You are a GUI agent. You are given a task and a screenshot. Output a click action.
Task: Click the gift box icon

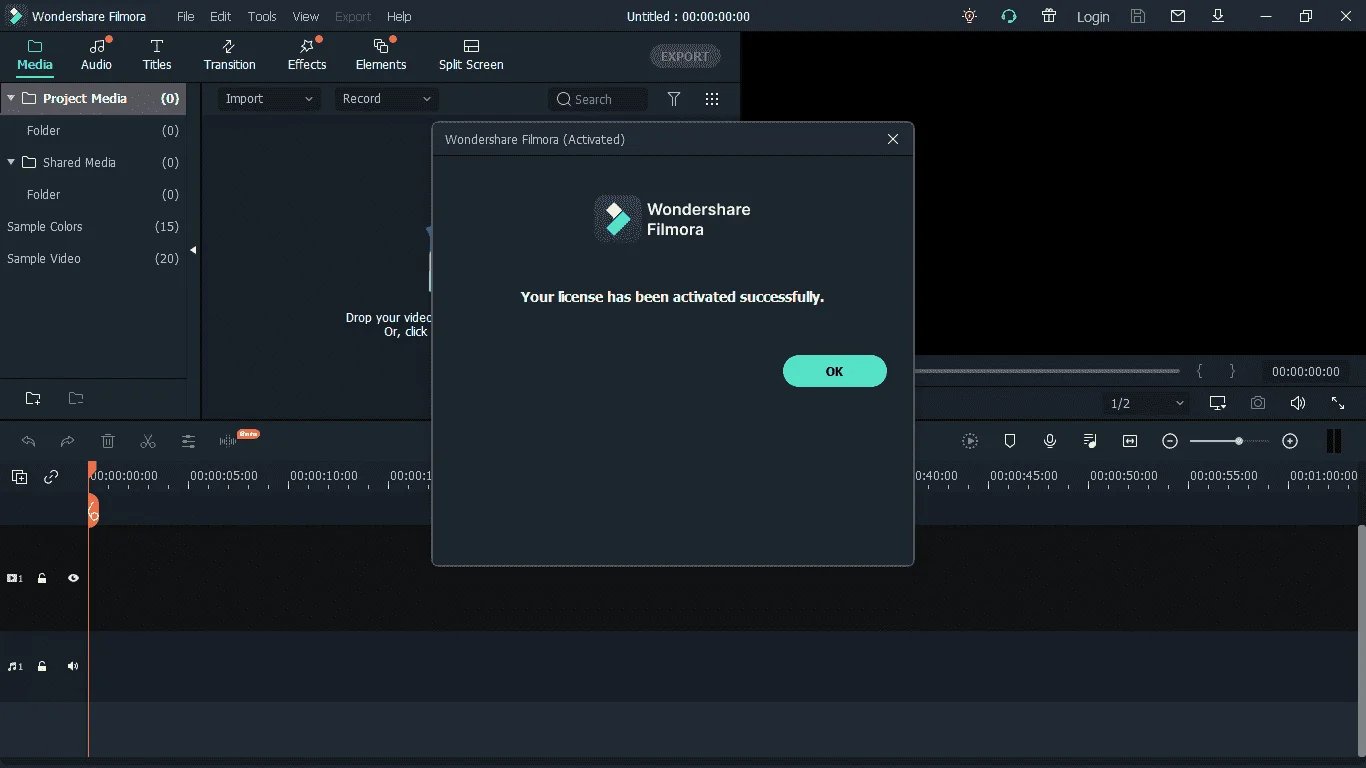[x=1048, y=16]
